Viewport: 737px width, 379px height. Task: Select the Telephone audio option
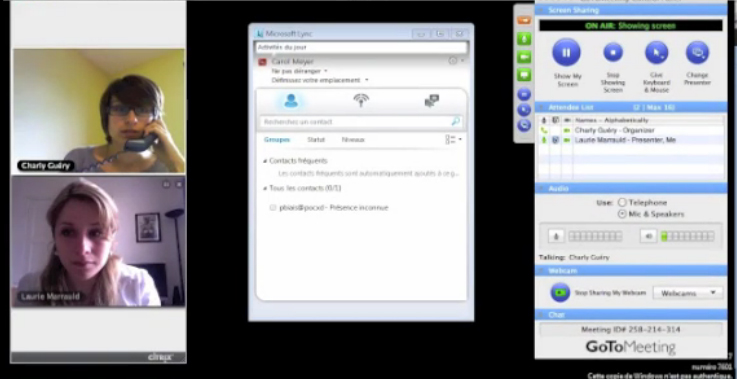point(622,203)
